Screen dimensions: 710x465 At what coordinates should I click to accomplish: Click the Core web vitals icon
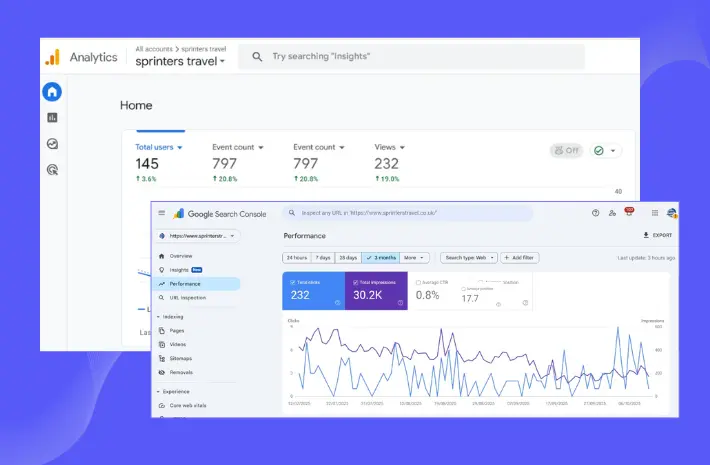click(x=162, y=406)
